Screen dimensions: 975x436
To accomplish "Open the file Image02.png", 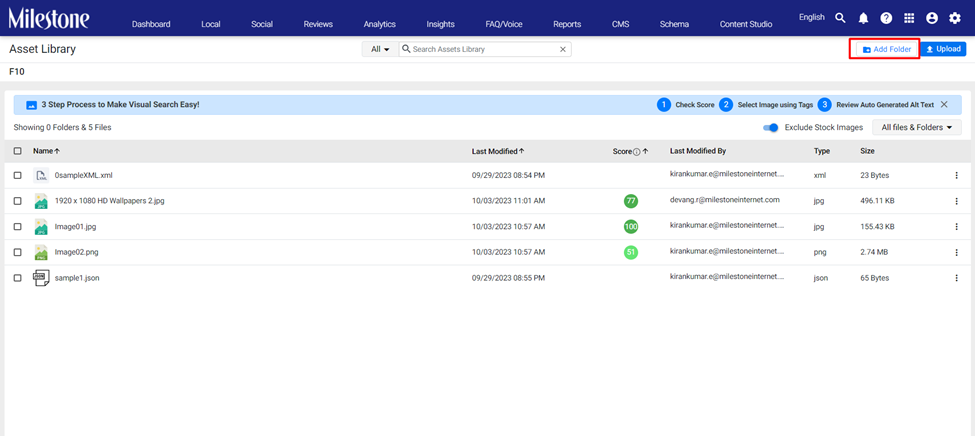I will point(76,253).
